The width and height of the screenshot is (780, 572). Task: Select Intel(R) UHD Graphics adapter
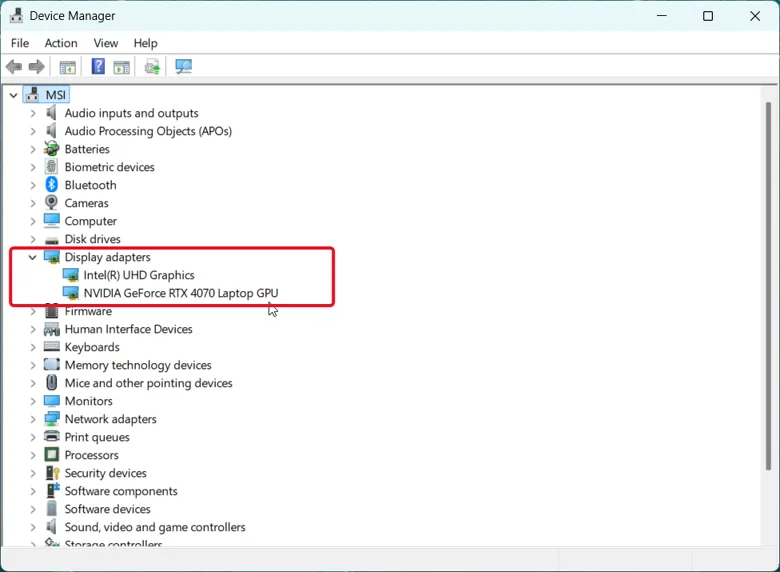[139, 275]
